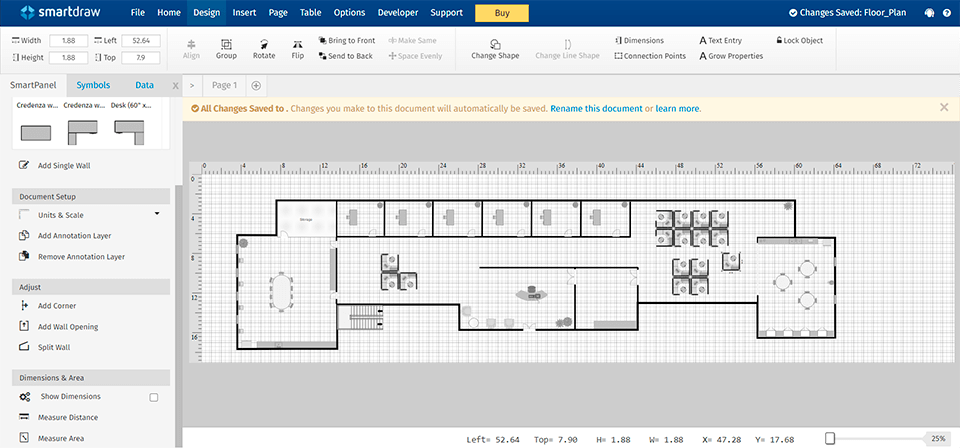Add a new page with plus icon

pyautogui.click(x=256, y=86)
